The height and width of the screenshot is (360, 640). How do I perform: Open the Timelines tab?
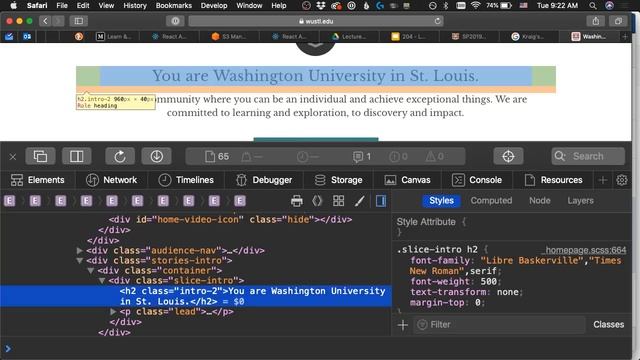click(186, 180)
